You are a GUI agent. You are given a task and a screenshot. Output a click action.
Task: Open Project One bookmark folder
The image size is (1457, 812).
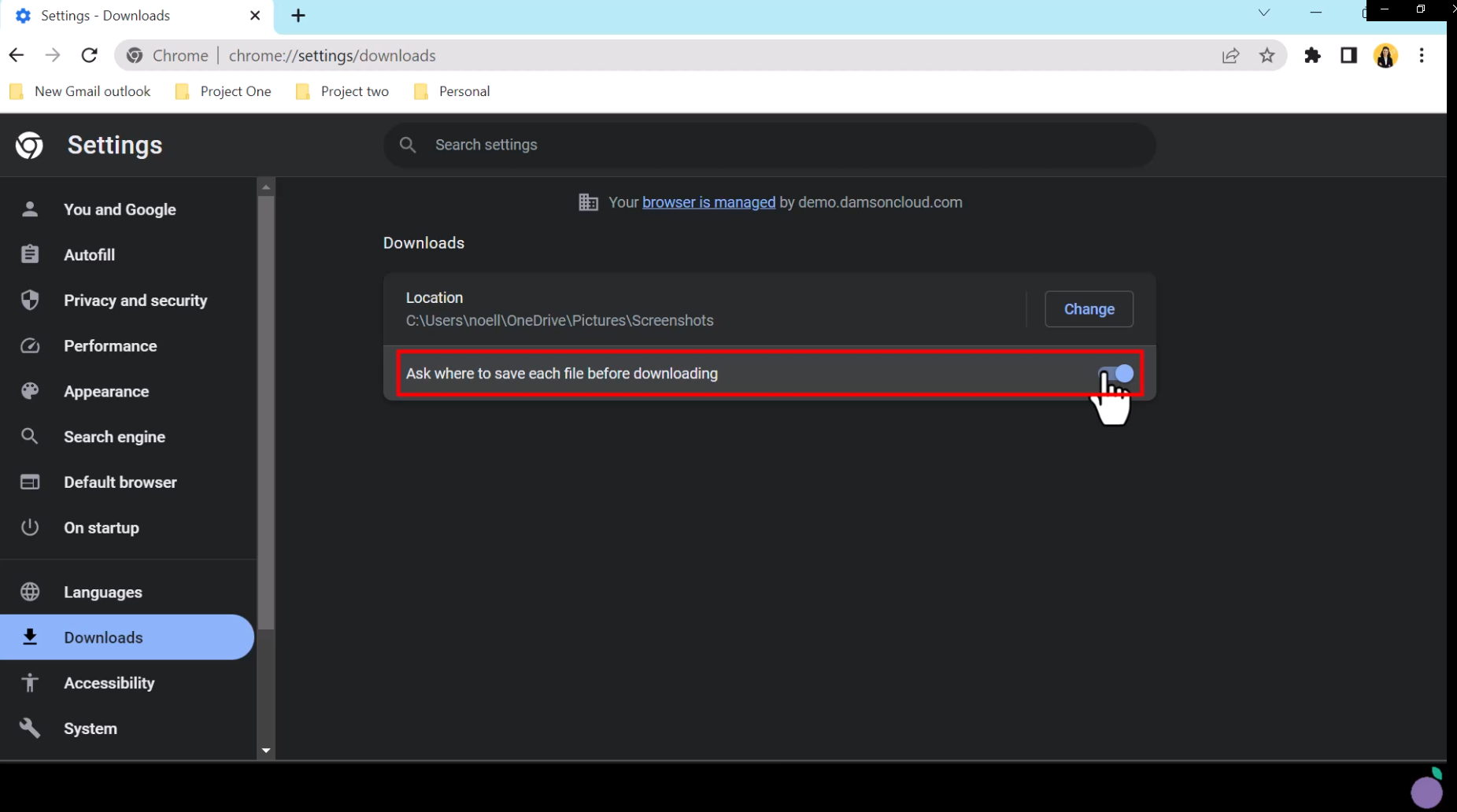pos(224,91)
